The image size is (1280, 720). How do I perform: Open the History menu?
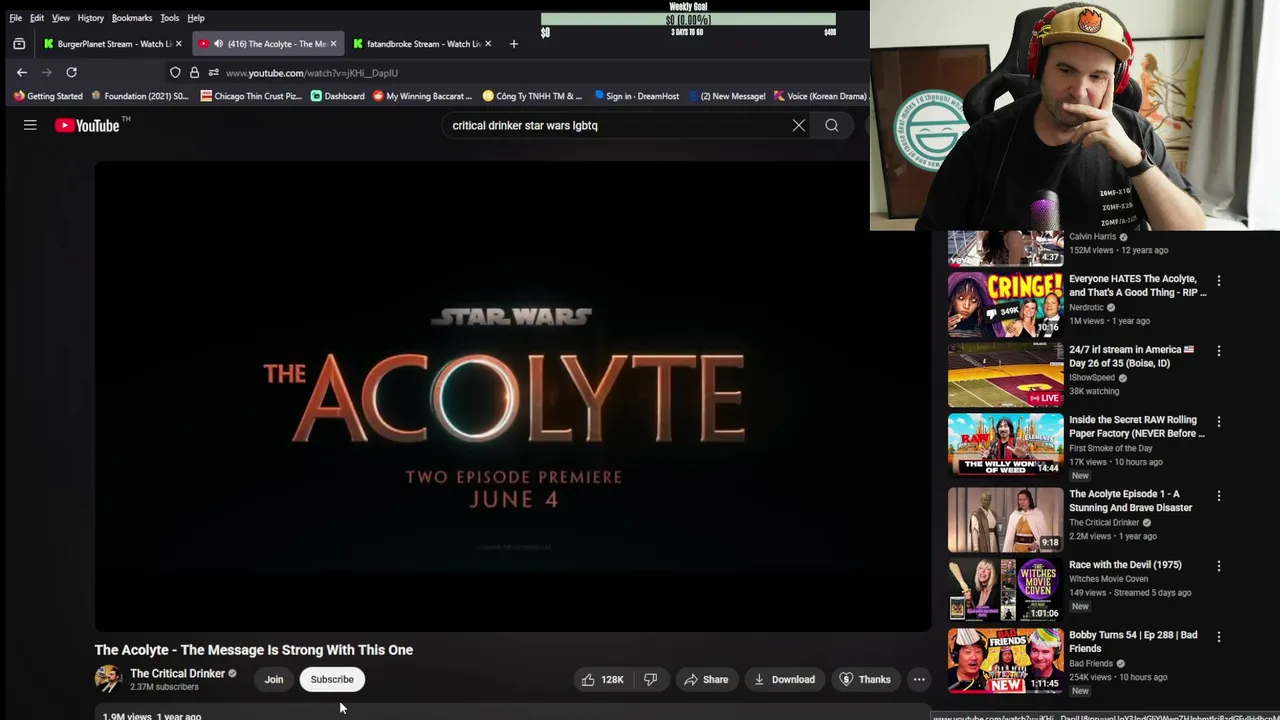[91, 18]
